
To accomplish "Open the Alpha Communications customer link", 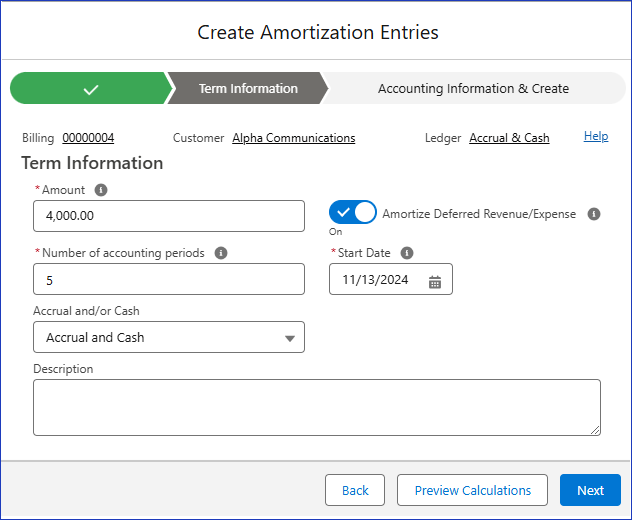I will [x=293, y=138].
